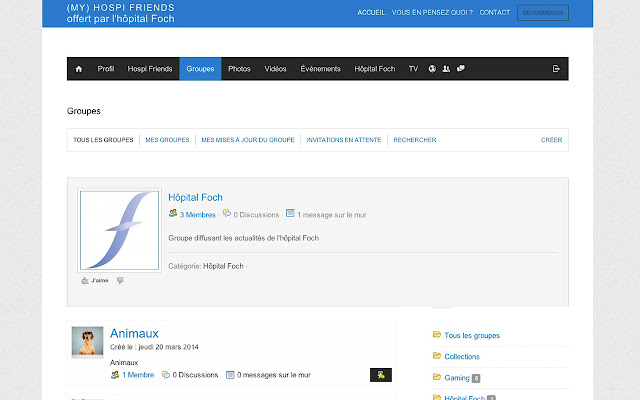Select the Tous les groupes tab
Screen dimensions: 640x400
coord(103,140)
